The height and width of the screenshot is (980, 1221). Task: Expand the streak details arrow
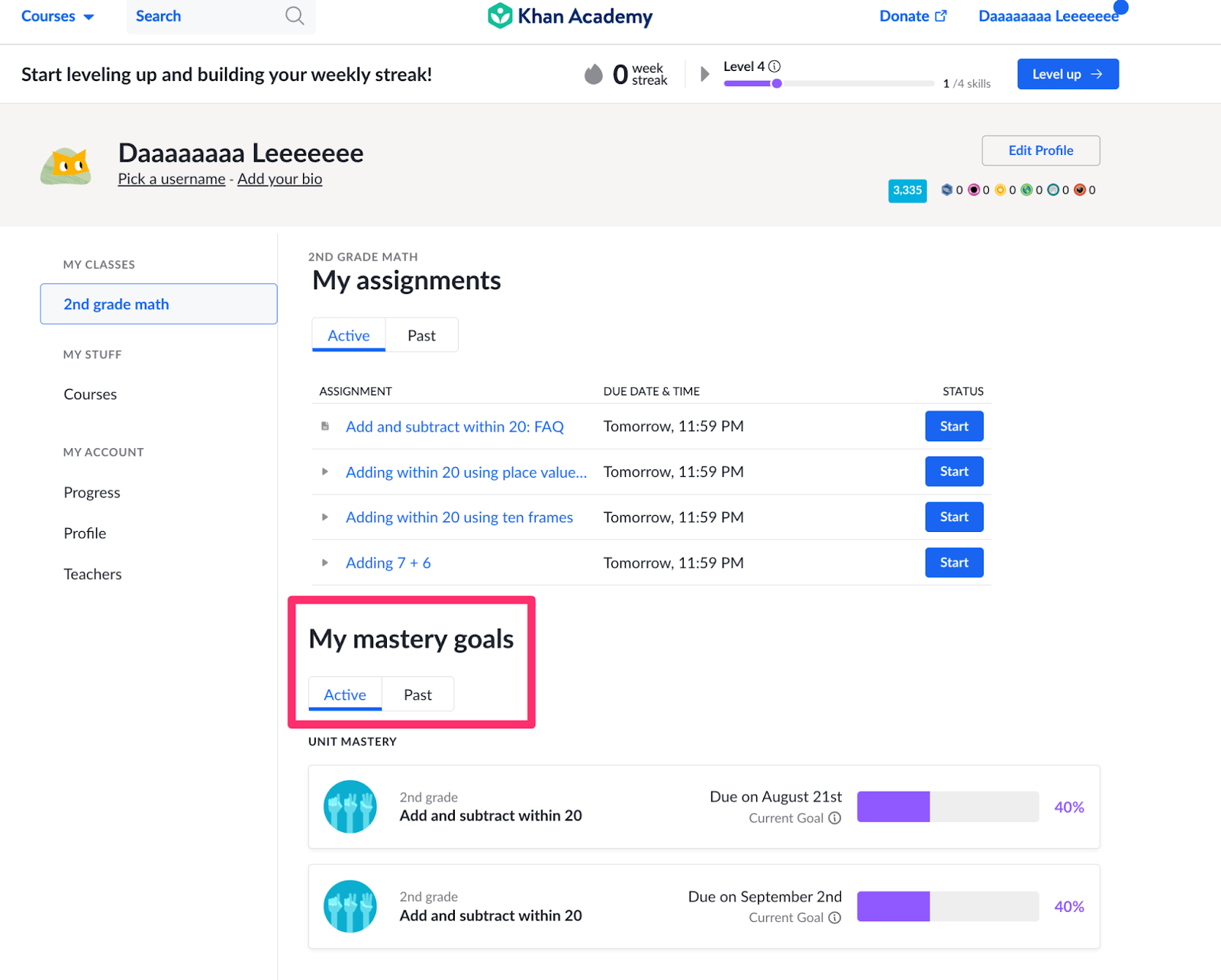coord(705,74)
